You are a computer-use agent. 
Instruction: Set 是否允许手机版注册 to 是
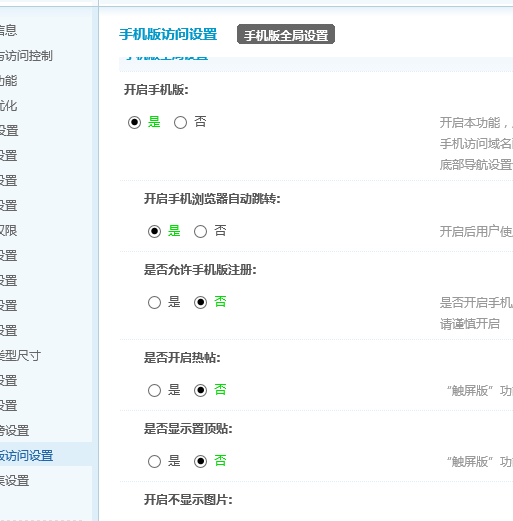(154, 302)
